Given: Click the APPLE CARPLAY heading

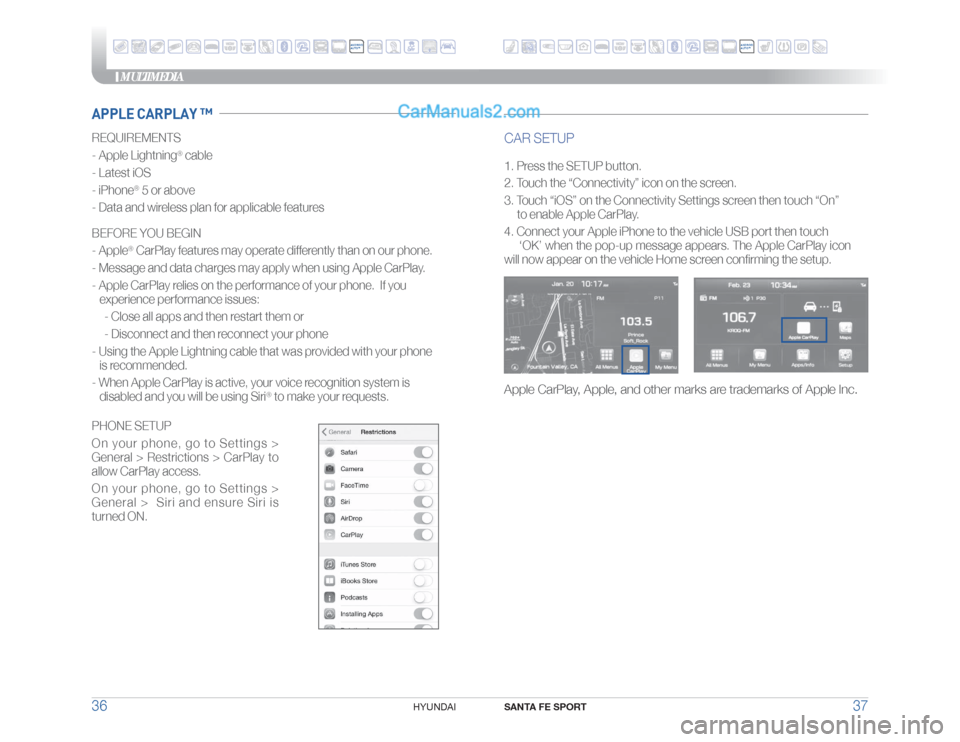Looking at the screenshot, I should click(152, 114).
